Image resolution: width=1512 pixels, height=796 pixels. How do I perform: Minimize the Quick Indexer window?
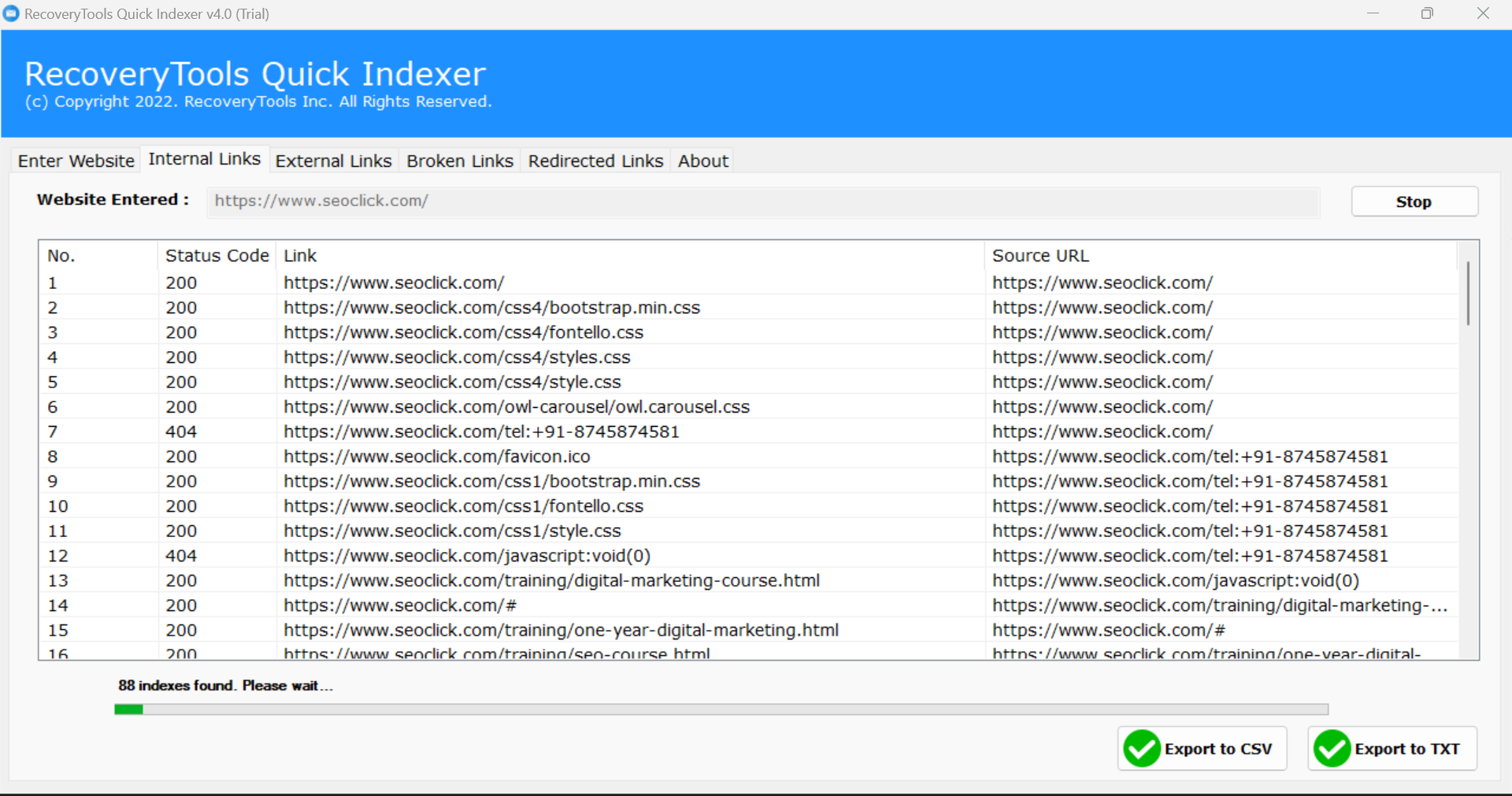1373,13
